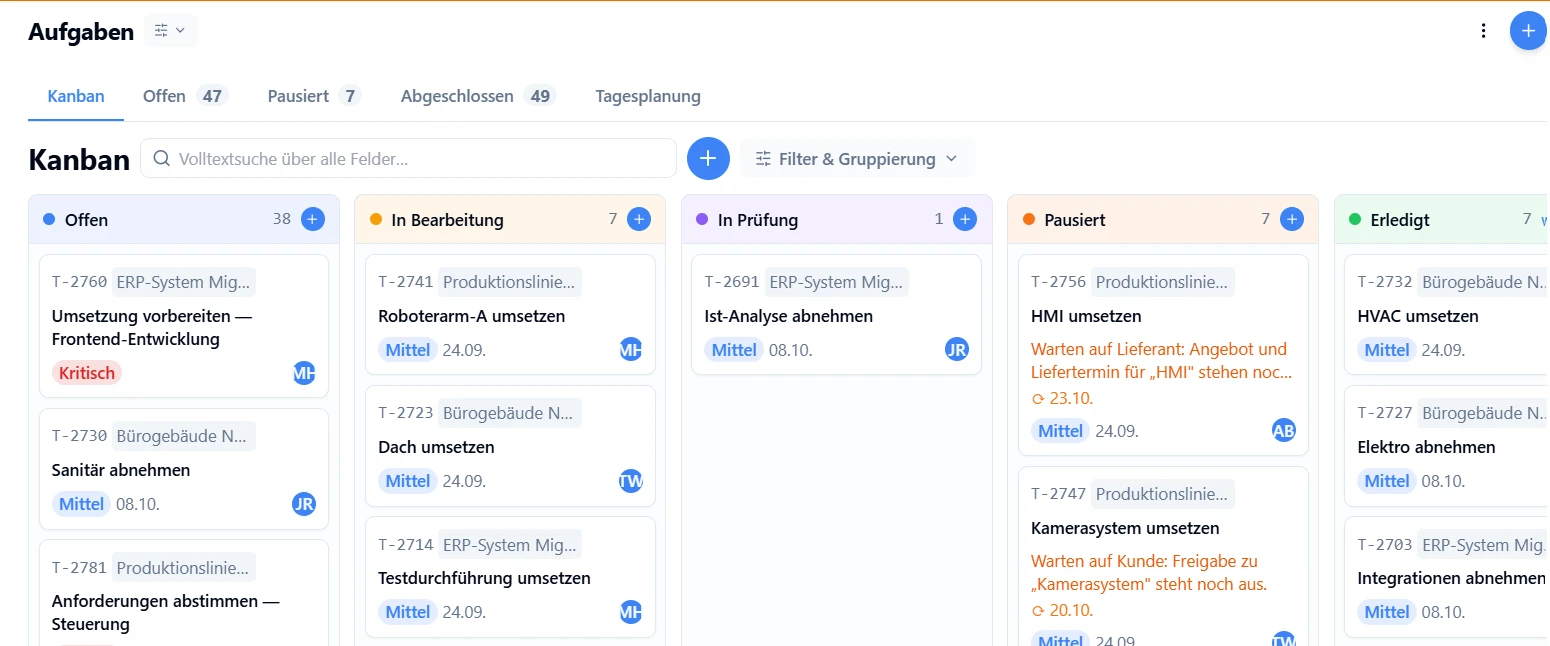Click the Mittel badge on Ist-Analyse abnehmen
Image resolution: width=1550 pixels, height=646 pixels.
734,350
